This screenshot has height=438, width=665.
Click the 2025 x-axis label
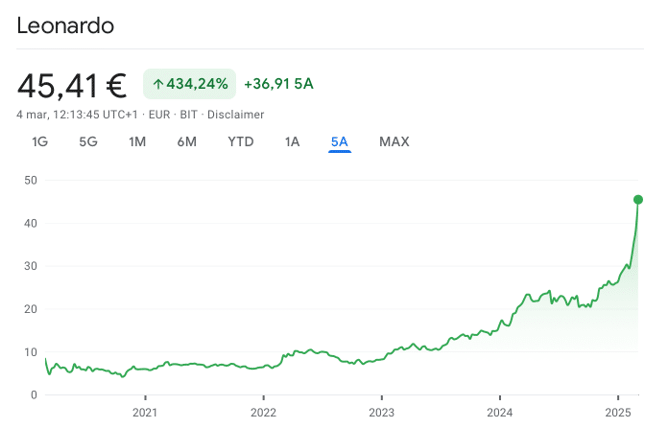click(618, 413)
